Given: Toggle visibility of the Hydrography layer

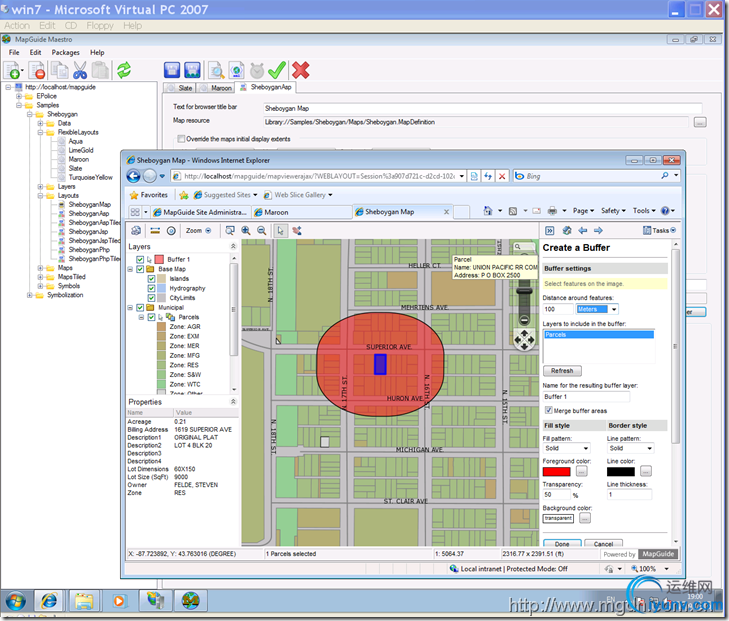Looking at the screenshot, I should pyautogui.click(x=152, y=288).
